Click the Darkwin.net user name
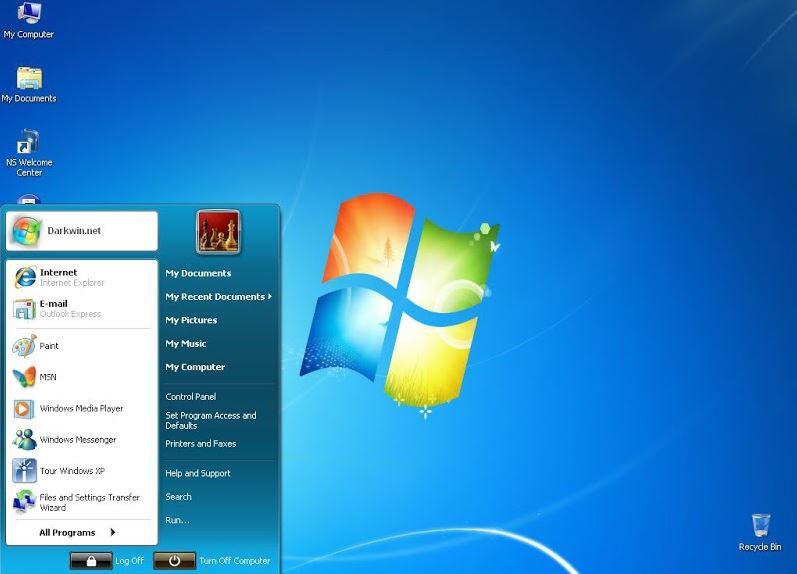This screenshot has height=574, width=797. point(74,231)
